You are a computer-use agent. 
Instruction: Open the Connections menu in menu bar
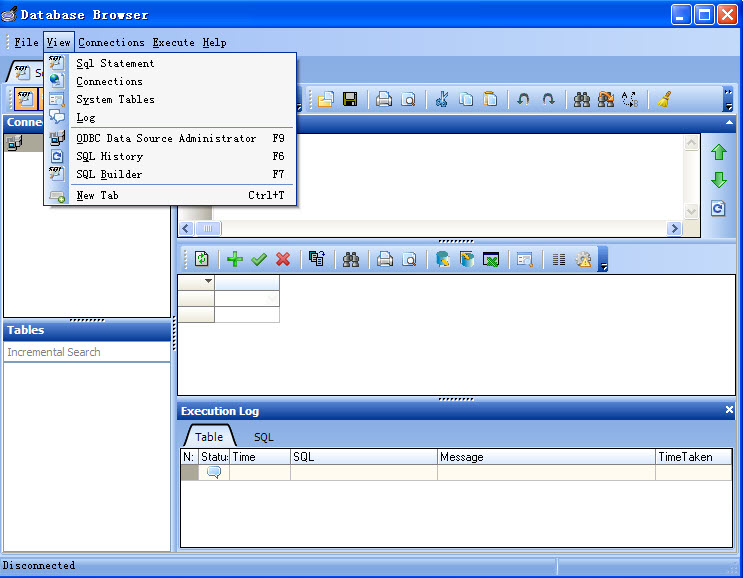[x=111, y=42]
